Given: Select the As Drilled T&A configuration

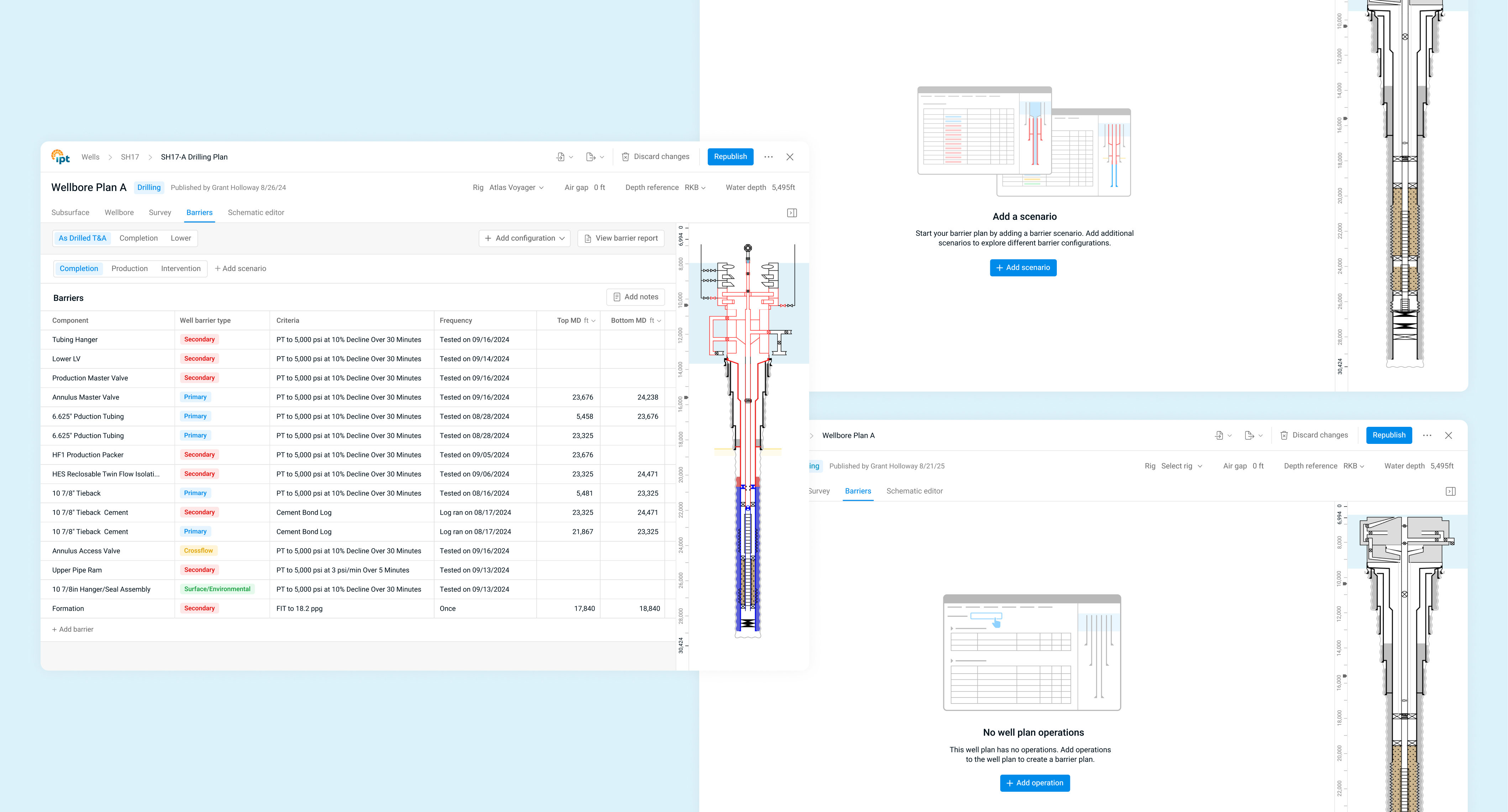Looking at the screenshot, I should coord(83,238).
